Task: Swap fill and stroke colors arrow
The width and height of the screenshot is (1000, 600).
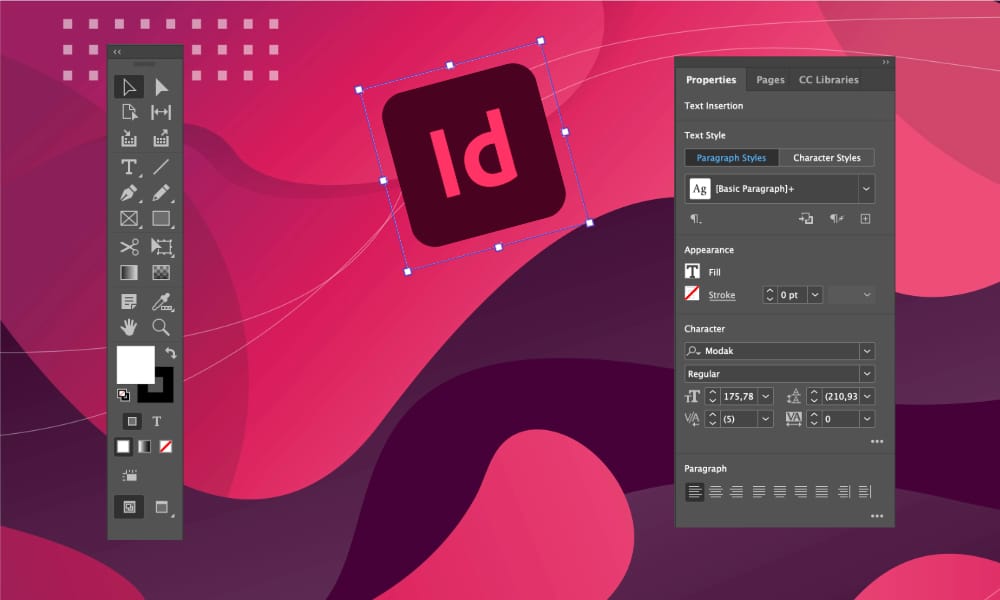Action: 170,353
